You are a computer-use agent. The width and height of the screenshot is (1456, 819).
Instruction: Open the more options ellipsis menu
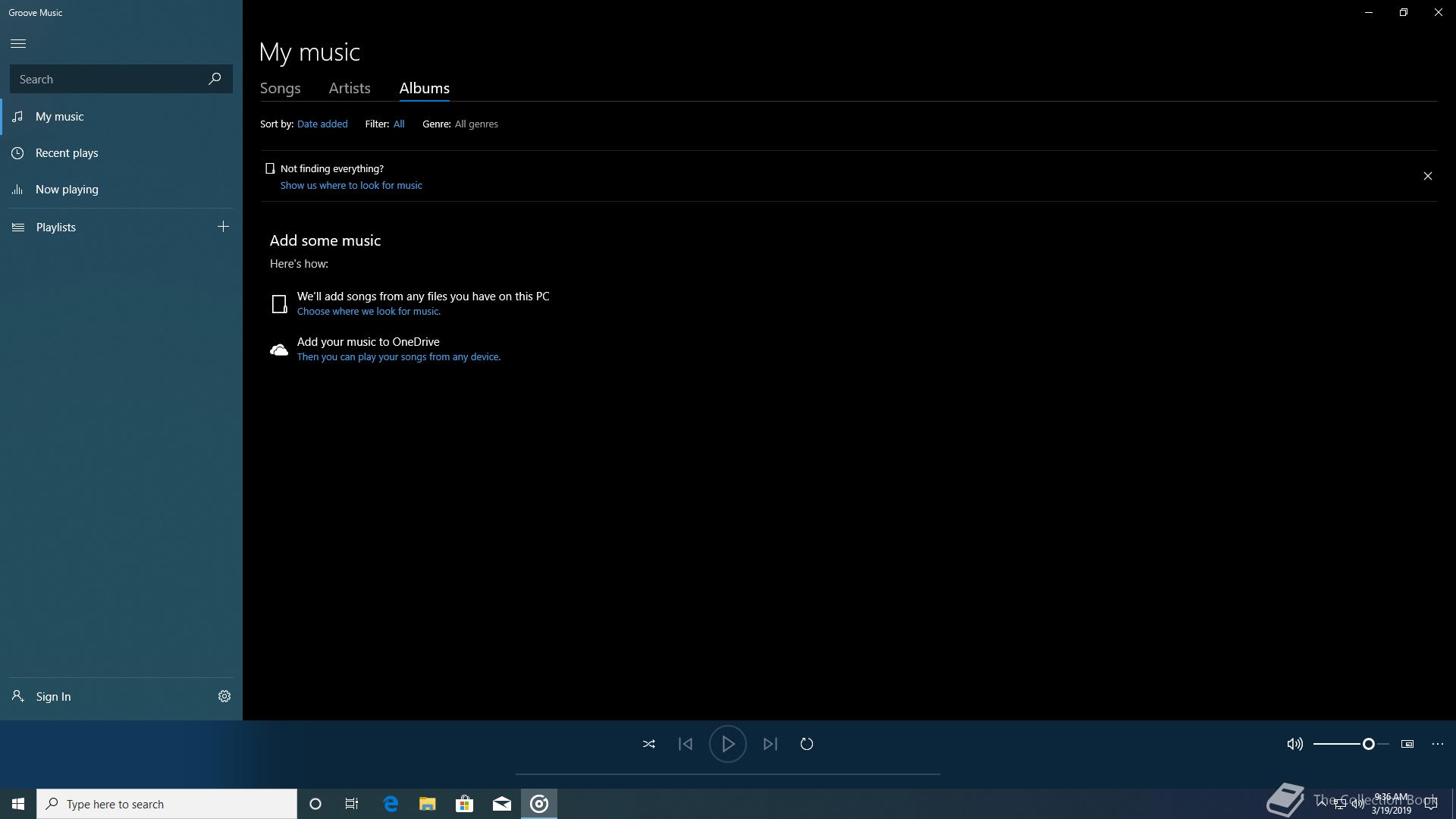[x=1438, y=744]
